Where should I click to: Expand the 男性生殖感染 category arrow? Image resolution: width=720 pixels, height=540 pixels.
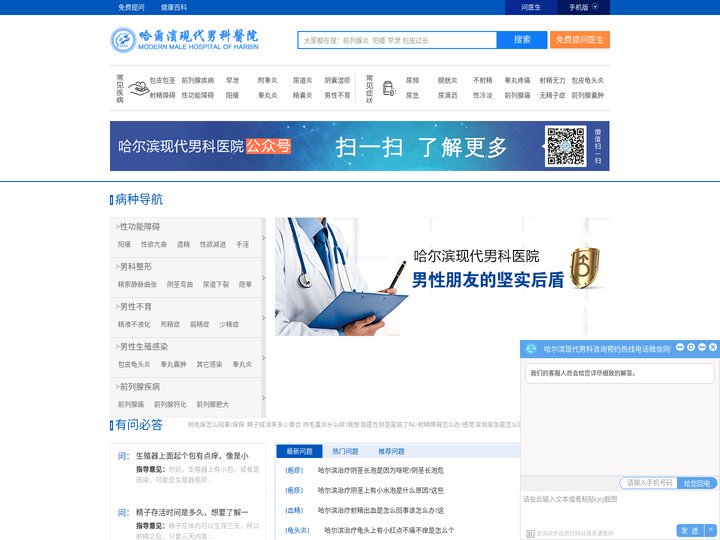tap(264, 358)
